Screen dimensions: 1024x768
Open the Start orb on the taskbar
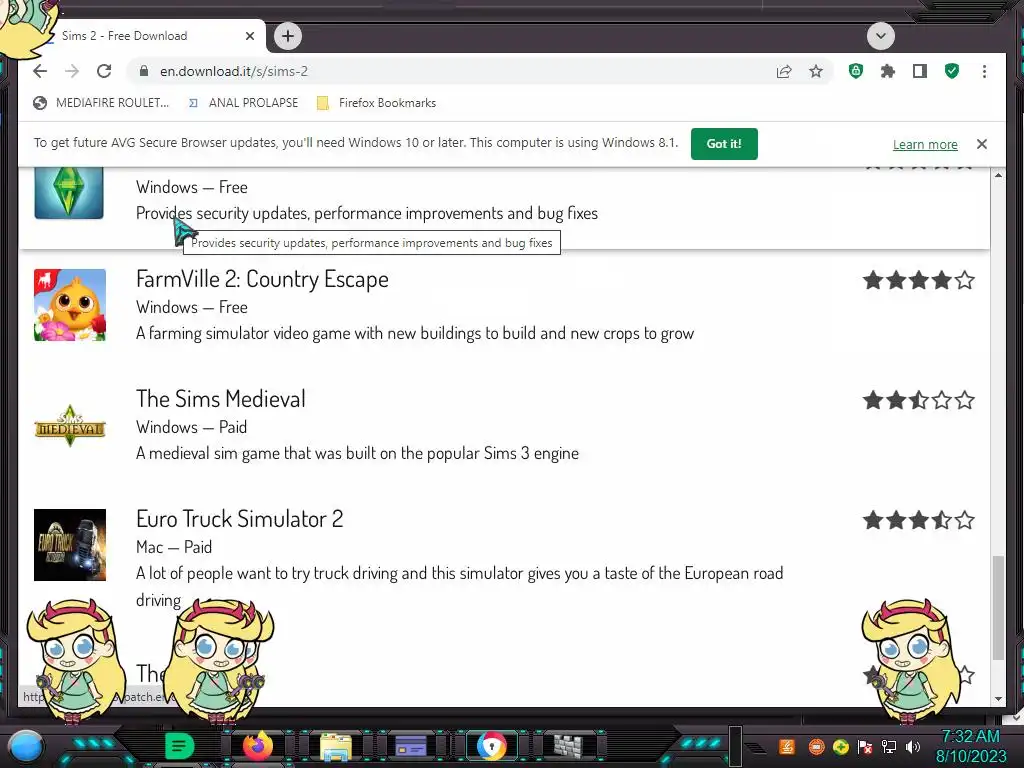[25, 746]
